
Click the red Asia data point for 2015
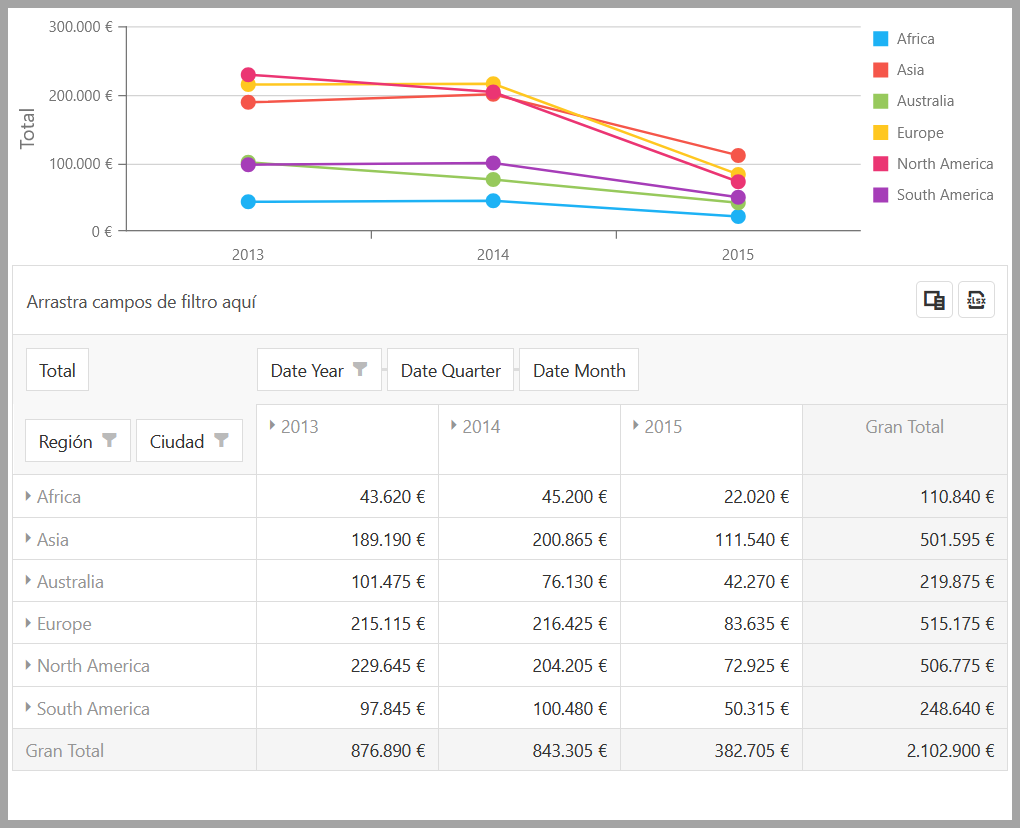click(738, 156)
